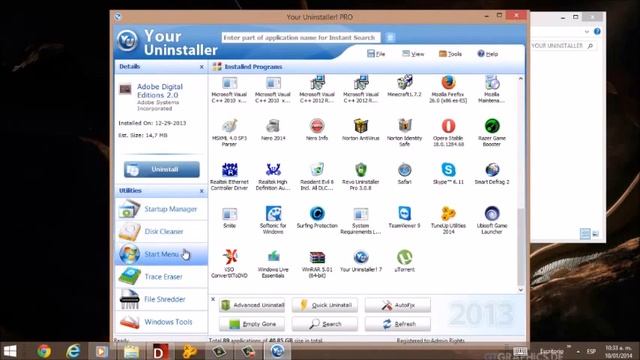
Task: Click the program list vertical scrollbar
Action: click(x=520, y=247)
